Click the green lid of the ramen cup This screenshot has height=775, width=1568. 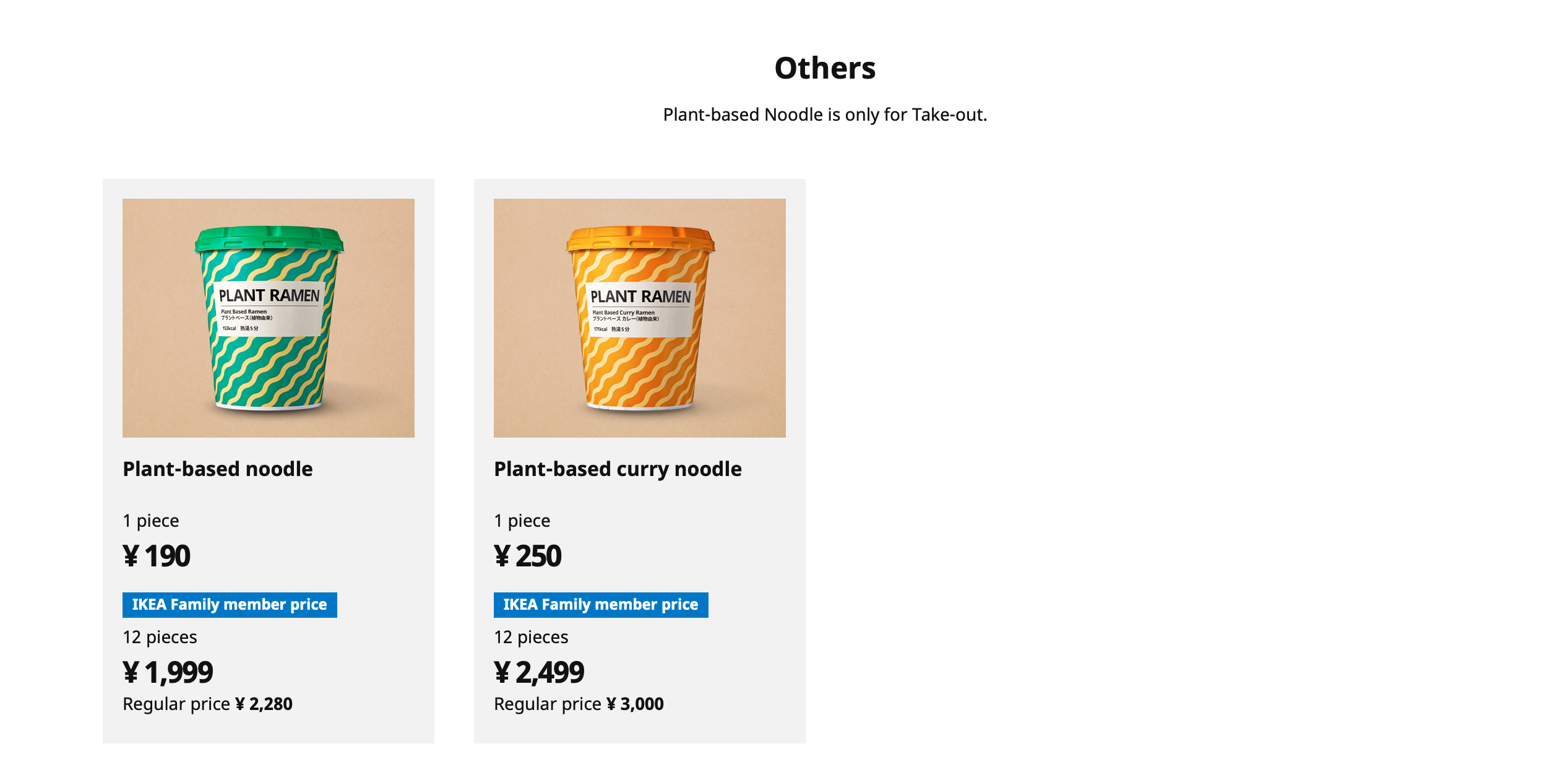tap(269, 238)
